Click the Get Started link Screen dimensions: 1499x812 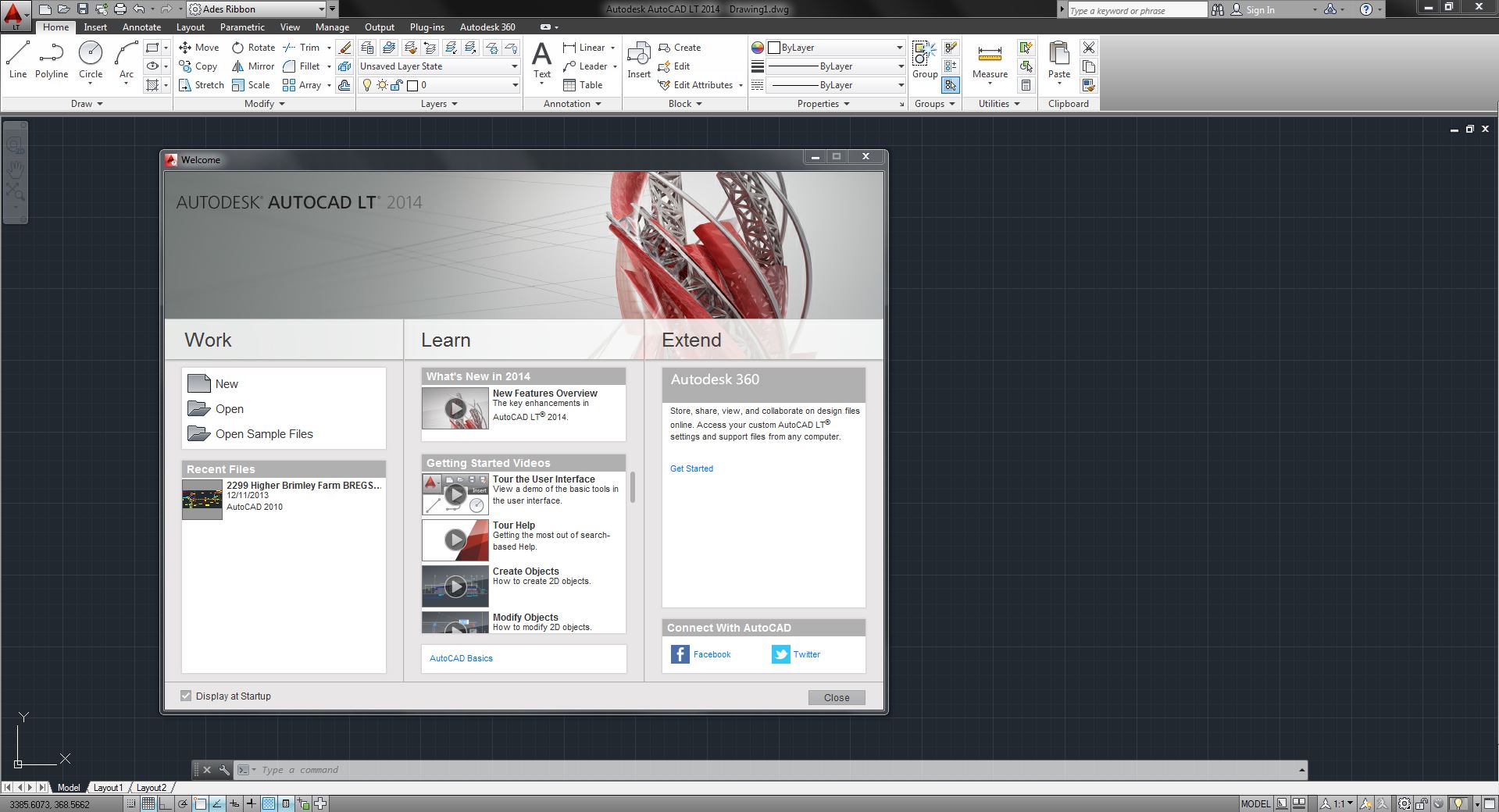click(x=691, y=468)
